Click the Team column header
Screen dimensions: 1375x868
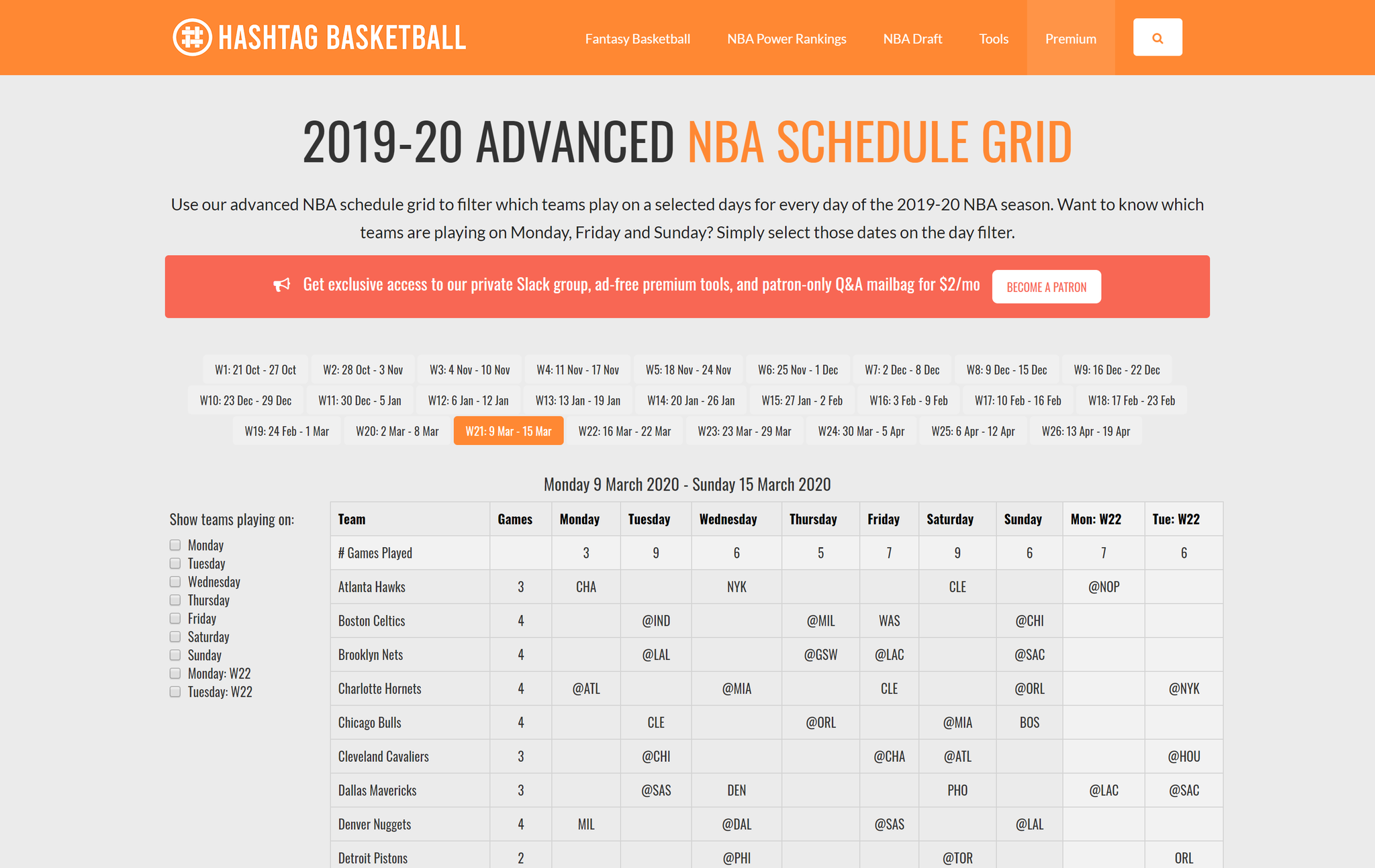(352, 520)
